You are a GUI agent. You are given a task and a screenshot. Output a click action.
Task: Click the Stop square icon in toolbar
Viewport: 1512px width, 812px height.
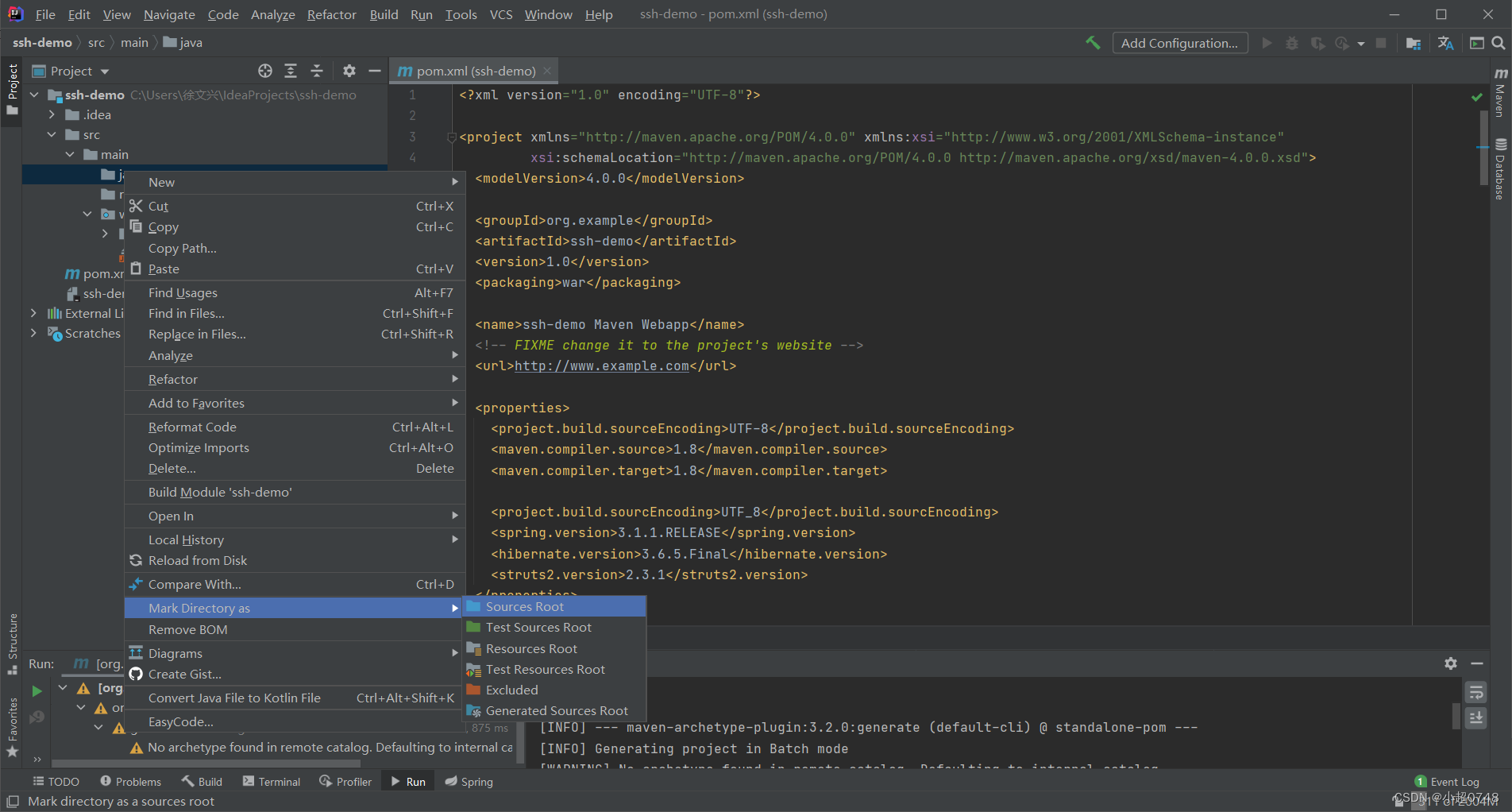pyautogui.click(x=1381, y=43)
